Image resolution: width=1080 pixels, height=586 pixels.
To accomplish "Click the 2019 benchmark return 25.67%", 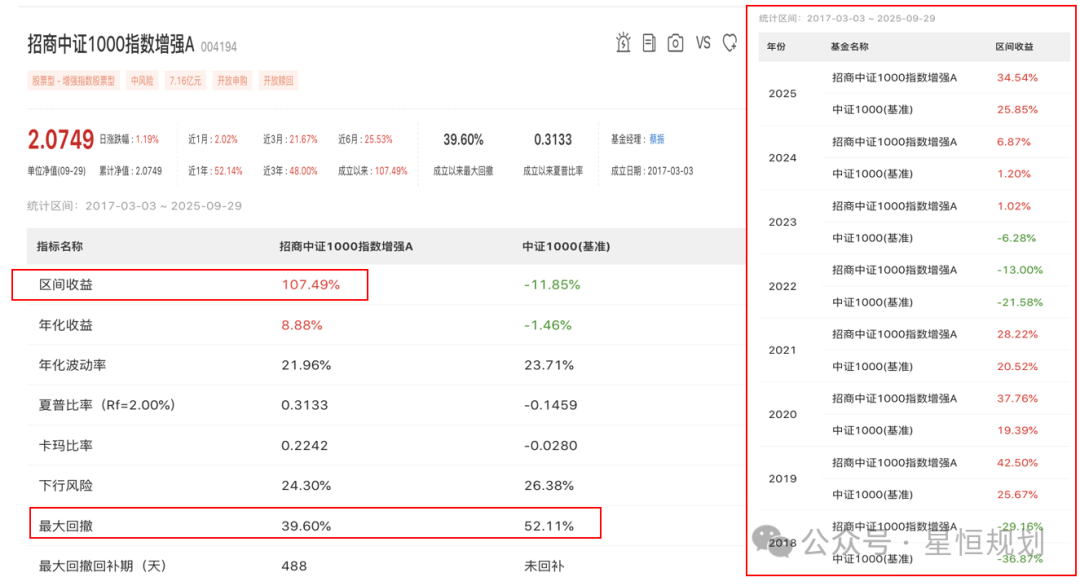I will 1017,494.
